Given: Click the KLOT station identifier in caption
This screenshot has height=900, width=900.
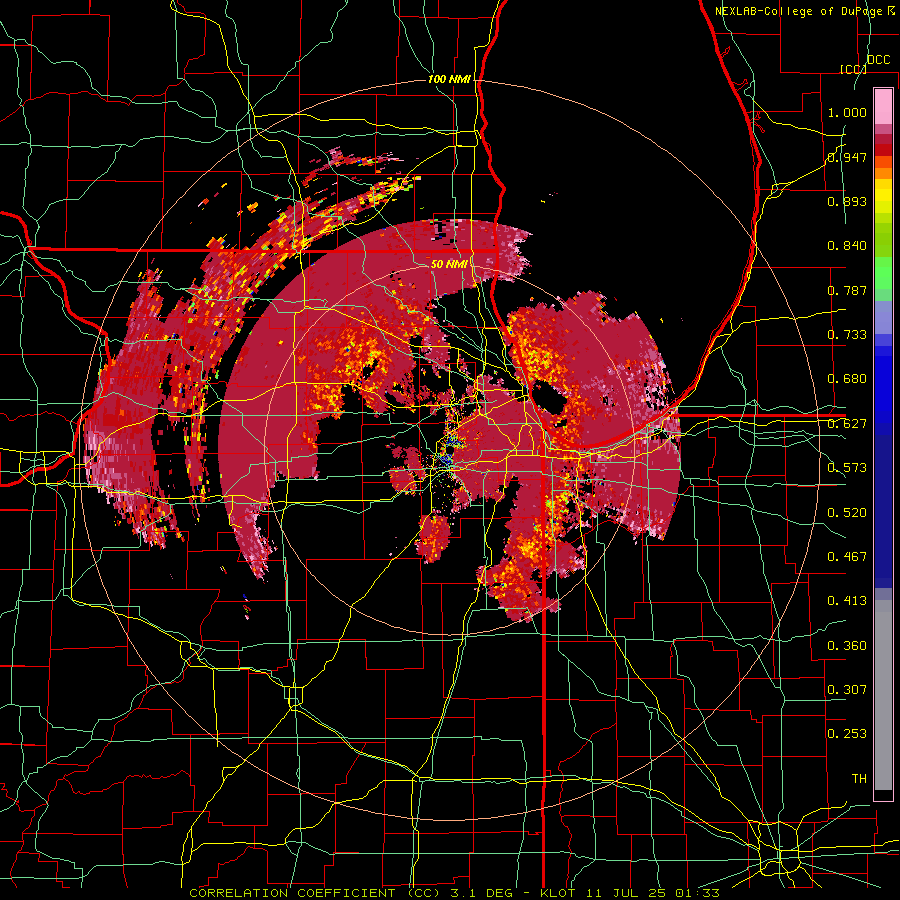Looking at the screenshot, I should (x=559, y=893).
